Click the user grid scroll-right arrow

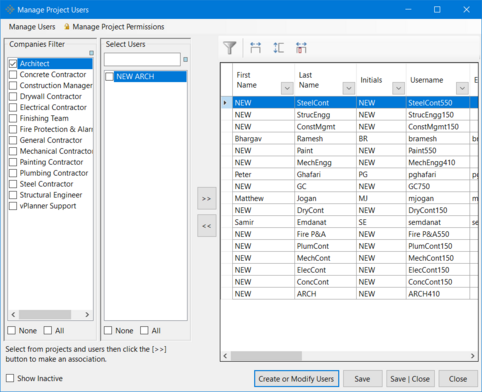click(472, 356)
